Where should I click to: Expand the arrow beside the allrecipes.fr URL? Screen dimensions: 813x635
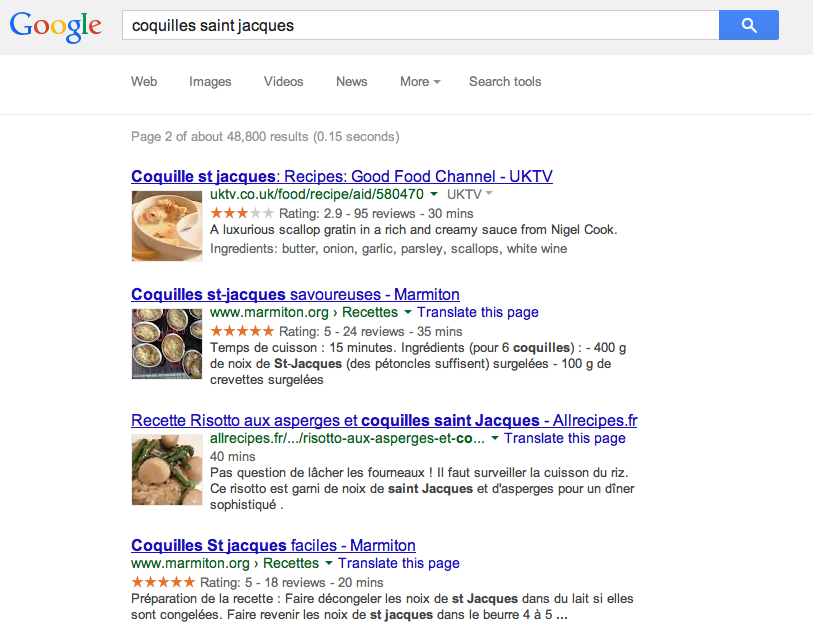click(494, 439)
